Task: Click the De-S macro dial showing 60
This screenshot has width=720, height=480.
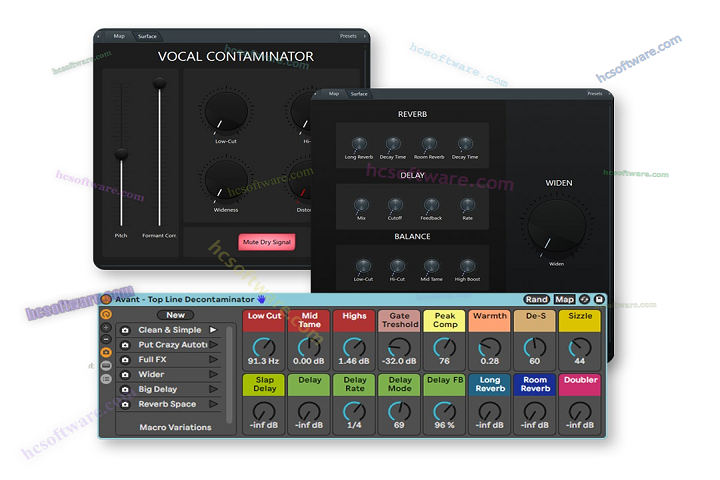Action: tap(535, 348)
